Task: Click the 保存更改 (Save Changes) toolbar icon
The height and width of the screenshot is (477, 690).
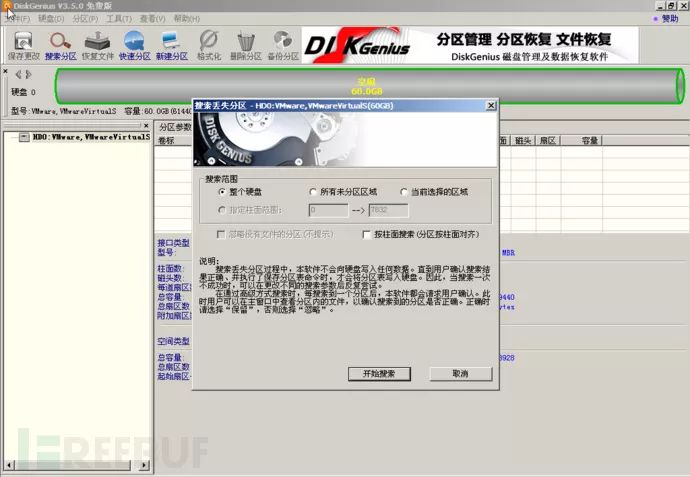Action: (23, 46)
